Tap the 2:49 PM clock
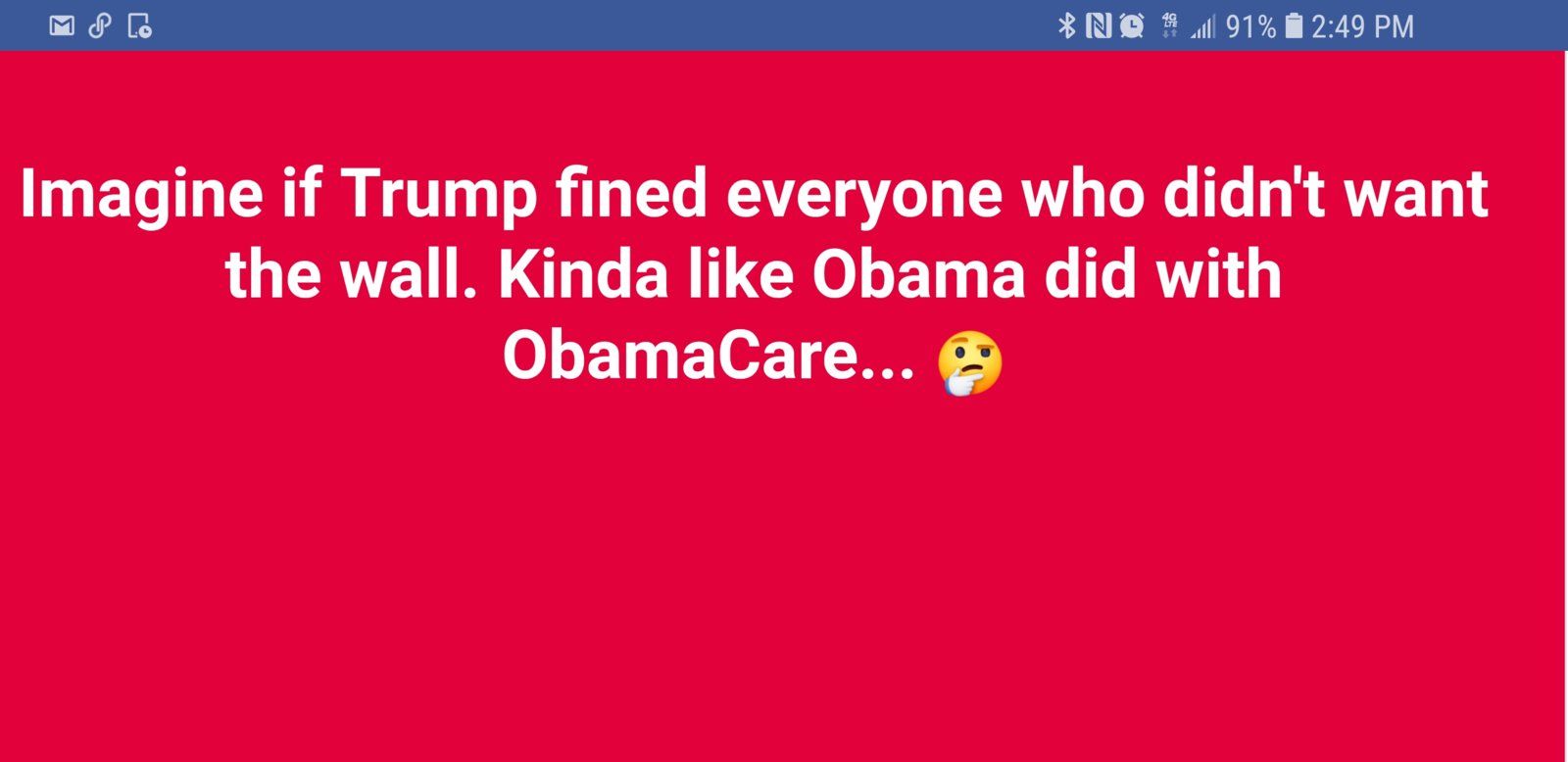Viewport: 1568px width, 762px height. pos(1362,26)
